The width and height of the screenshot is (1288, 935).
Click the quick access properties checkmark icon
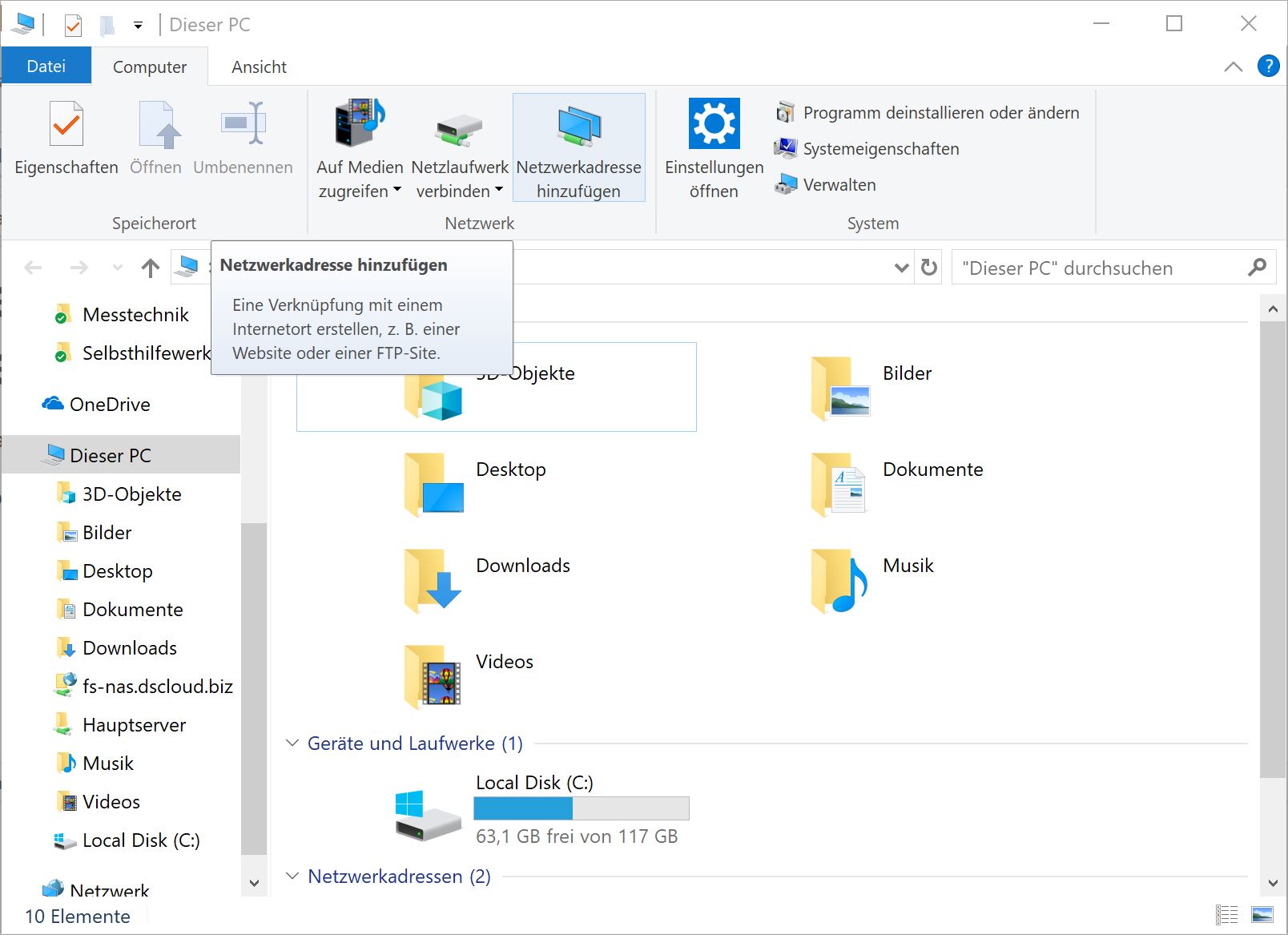tap(73, 26)
